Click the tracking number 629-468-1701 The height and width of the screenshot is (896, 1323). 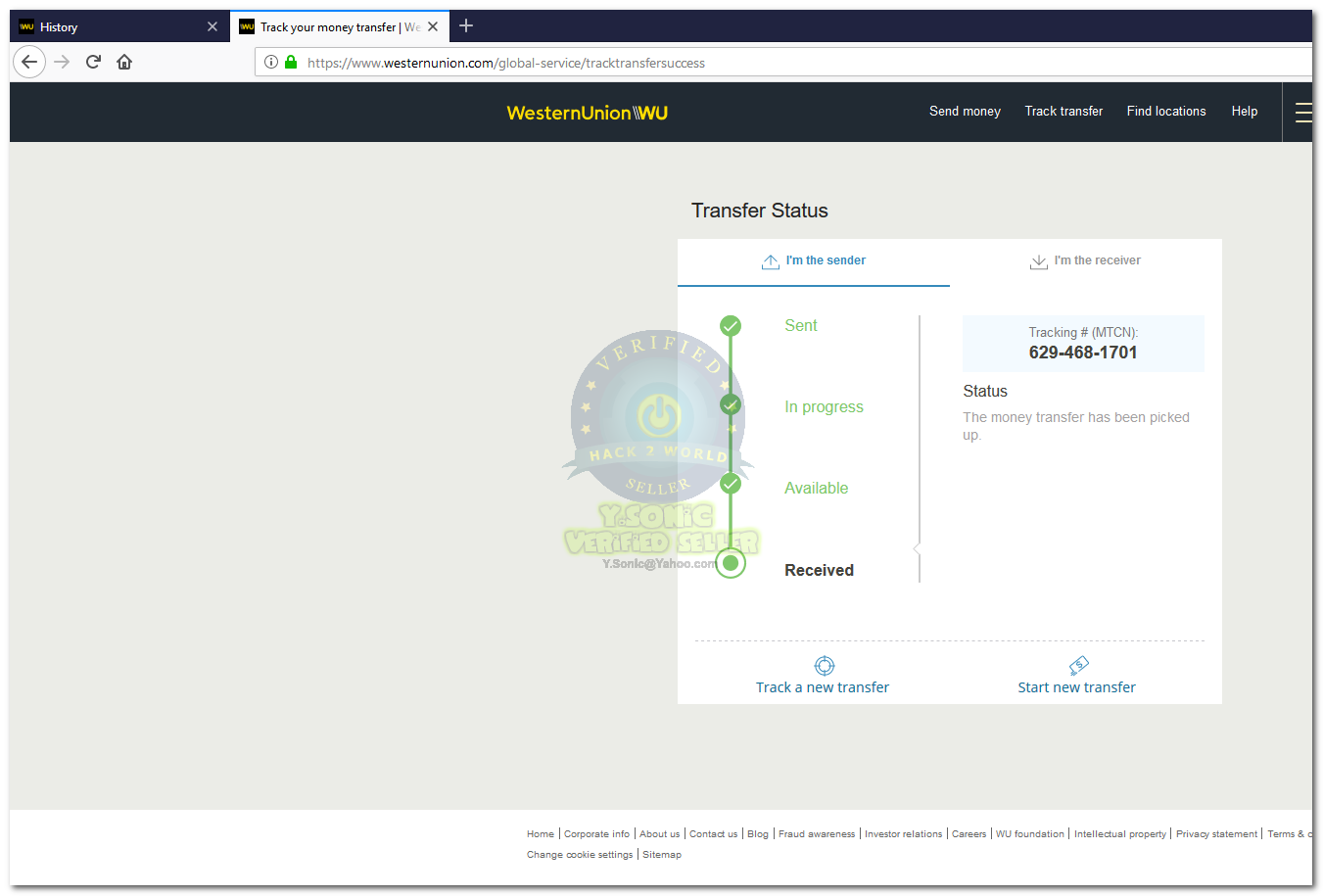click(1083, 353)
